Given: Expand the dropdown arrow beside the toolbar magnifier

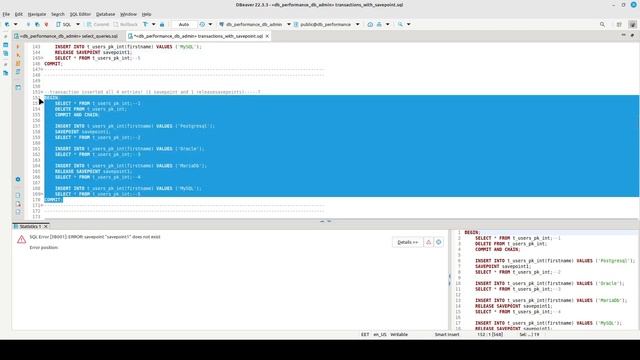Looking at the screenshot, I should click(409, 24).
